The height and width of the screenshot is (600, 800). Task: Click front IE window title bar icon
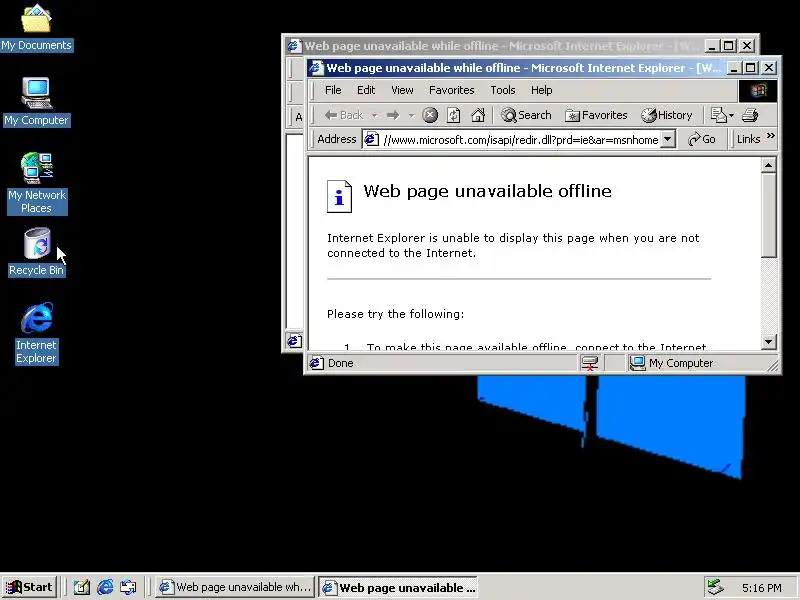[x=316, y=68]
